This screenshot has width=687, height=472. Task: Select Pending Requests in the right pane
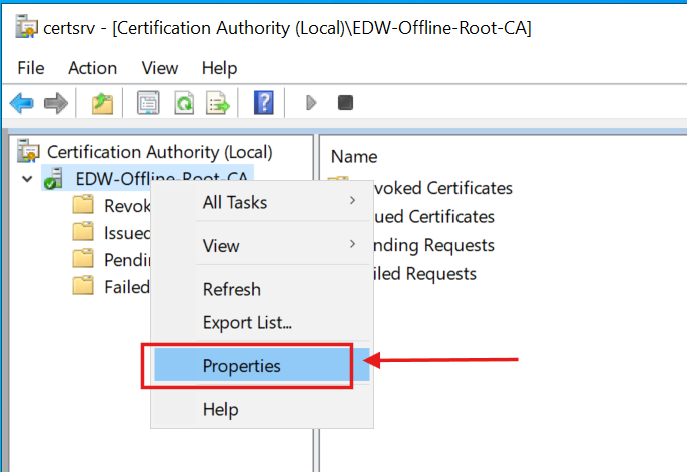pos(434,245)
